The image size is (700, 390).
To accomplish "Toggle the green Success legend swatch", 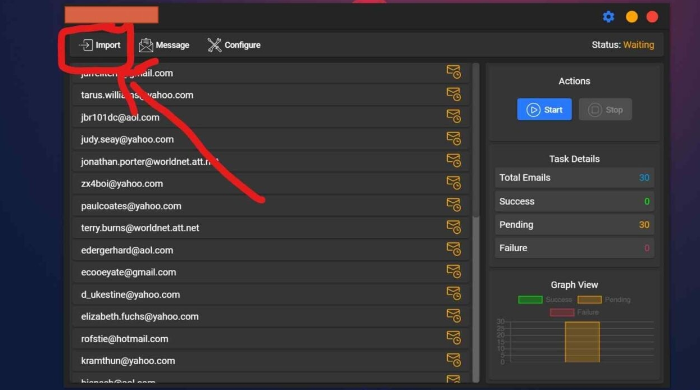I will [x=530, y=300].
